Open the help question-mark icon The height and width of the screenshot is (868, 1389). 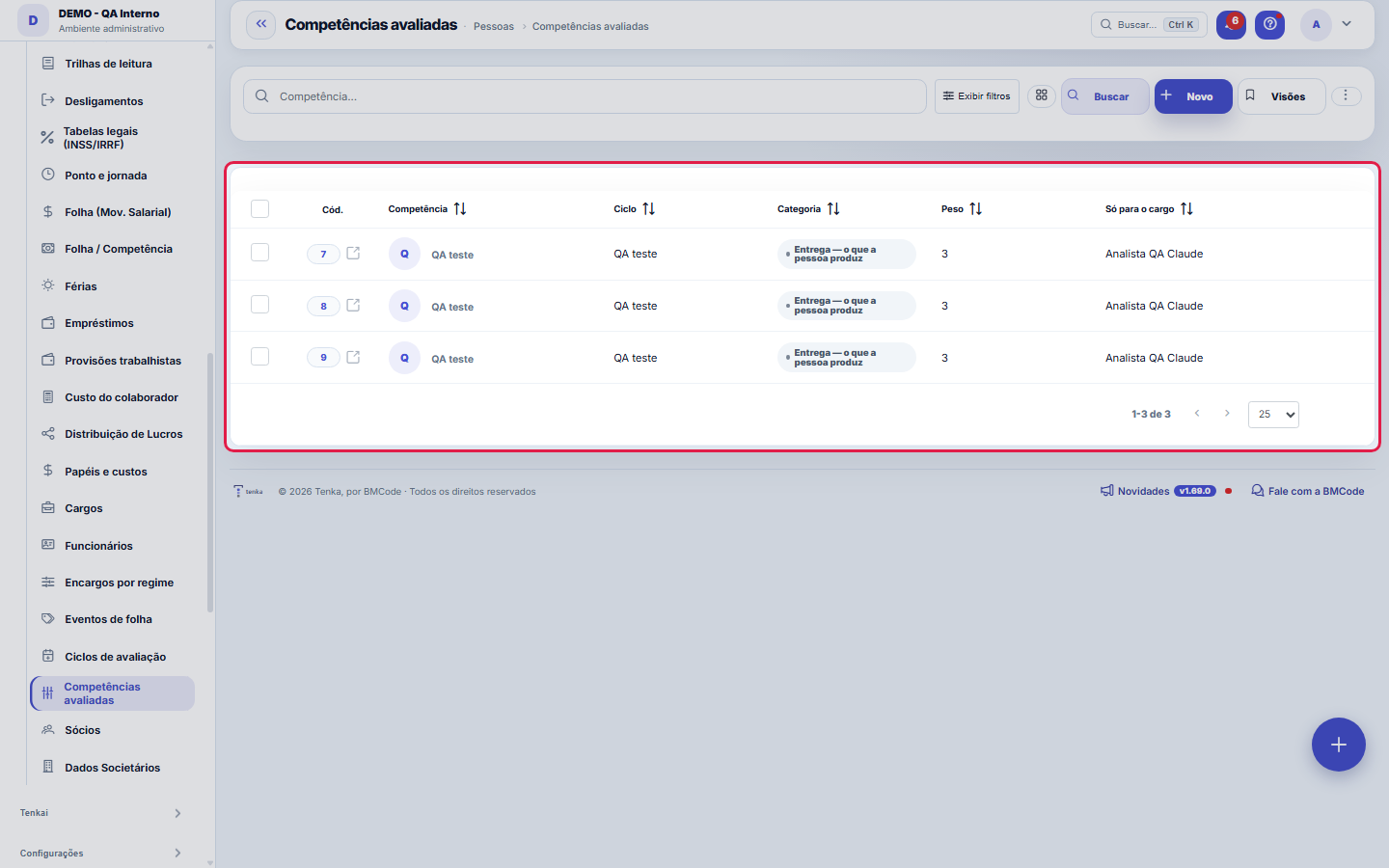click(1269, 24)
